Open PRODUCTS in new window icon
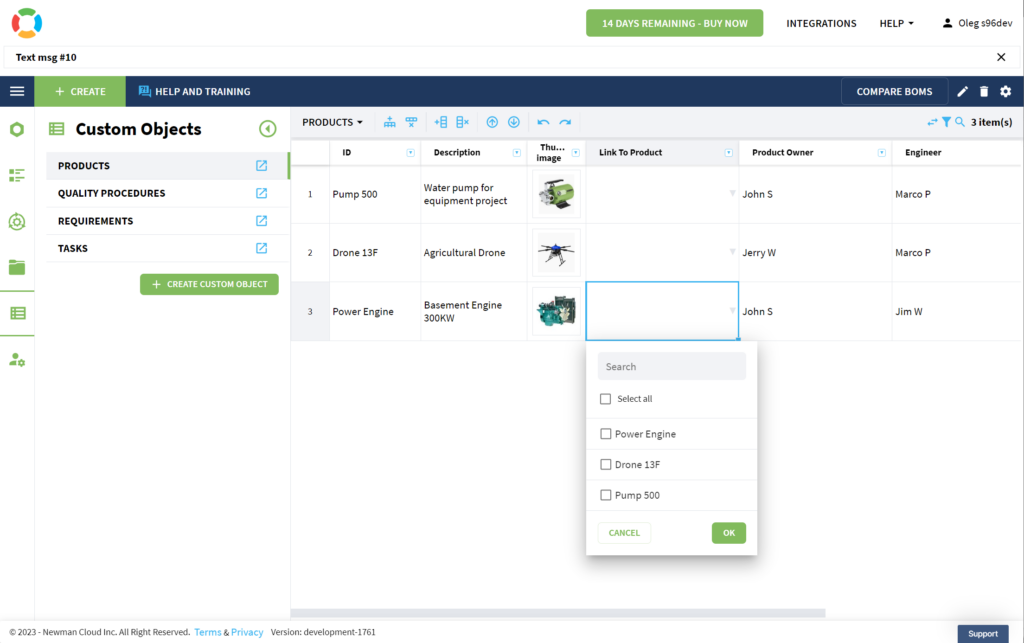 [261, 166]
